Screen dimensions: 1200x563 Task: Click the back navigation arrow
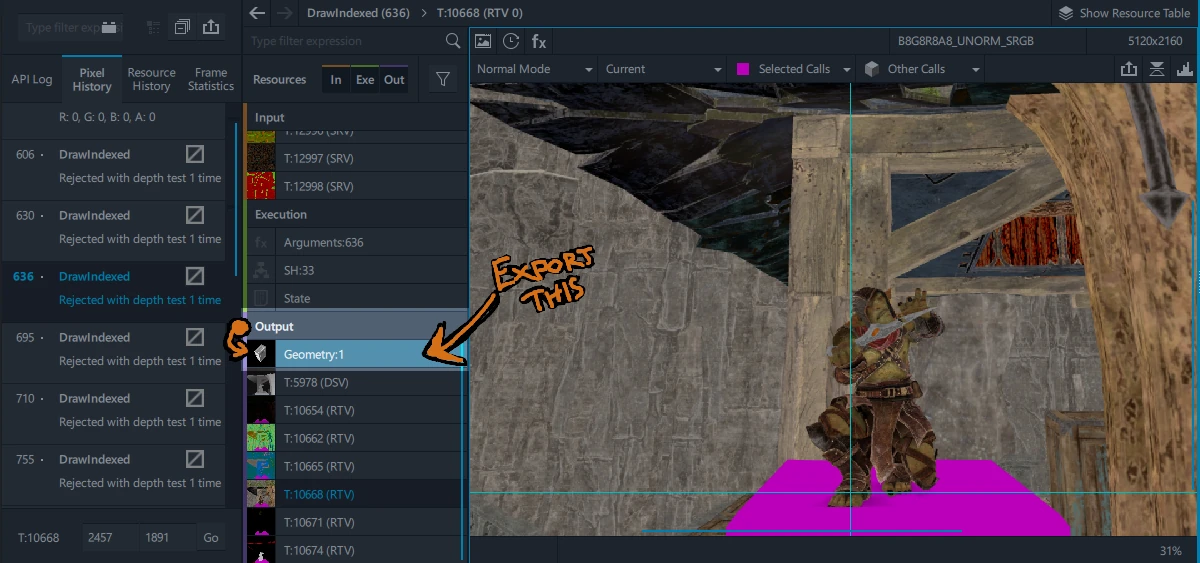[x=258, y=13]
